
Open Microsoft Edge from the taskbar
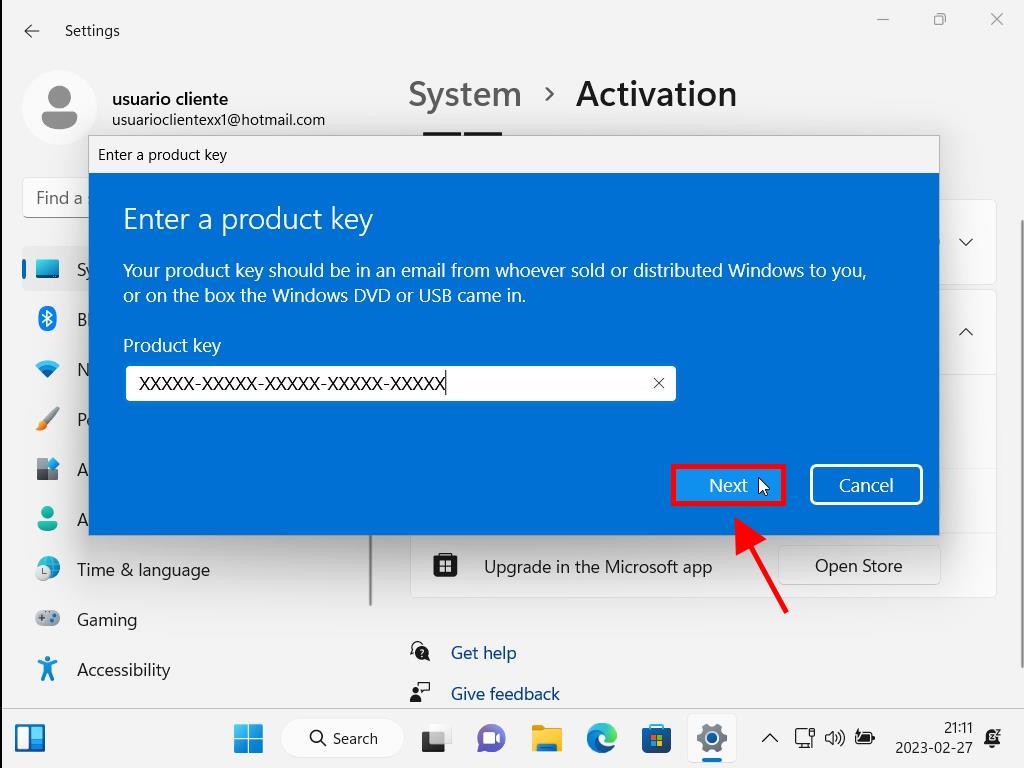[601, 739]
